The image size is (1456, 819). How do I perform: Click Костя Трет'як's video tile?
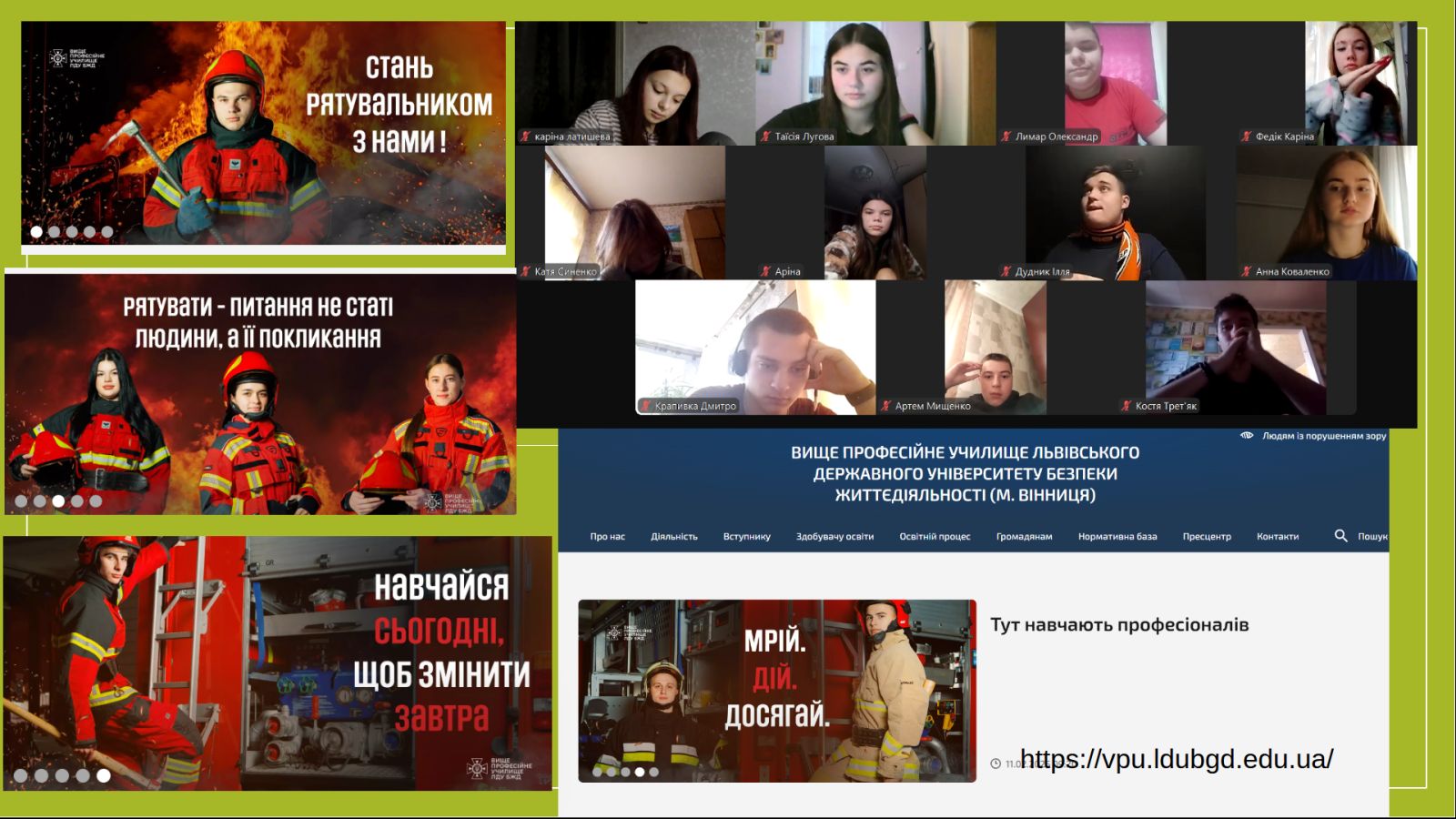point(1236,348)
